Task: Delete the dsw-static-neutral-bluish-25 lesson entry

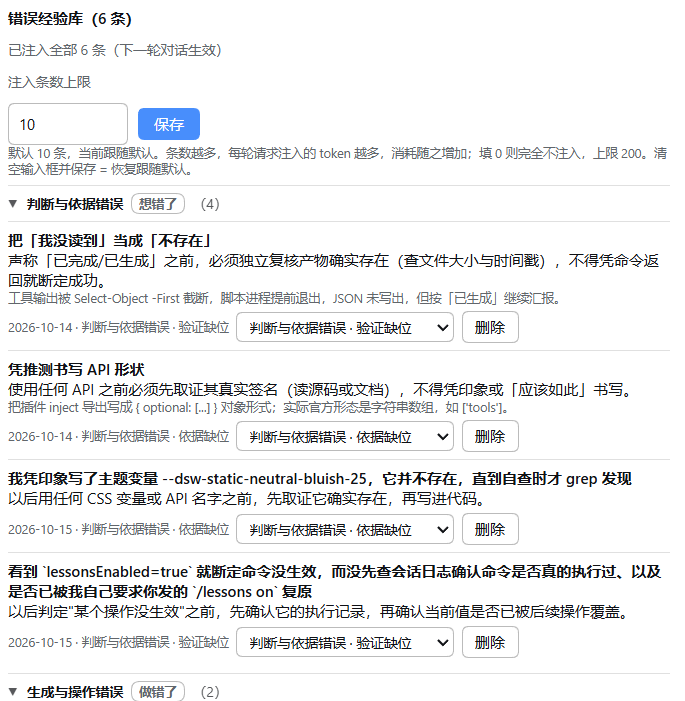Action: pyautogui.click(x=490, y=529)
